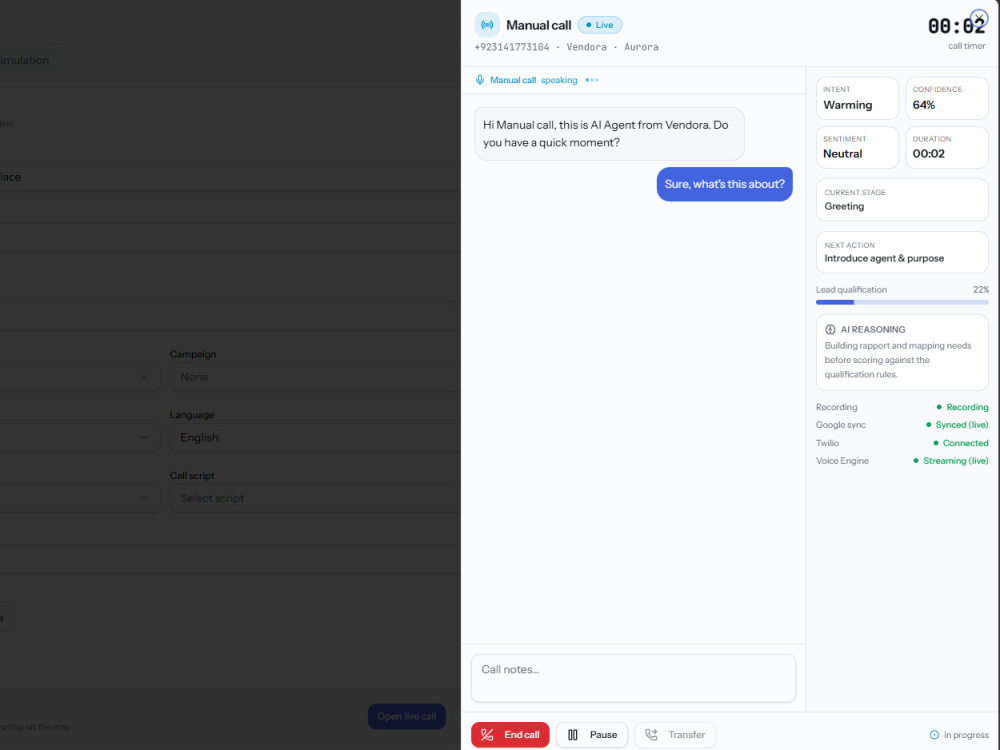Expand the dropdown chevron left of Campaign
1000x750 pixels.
point(143,377)
